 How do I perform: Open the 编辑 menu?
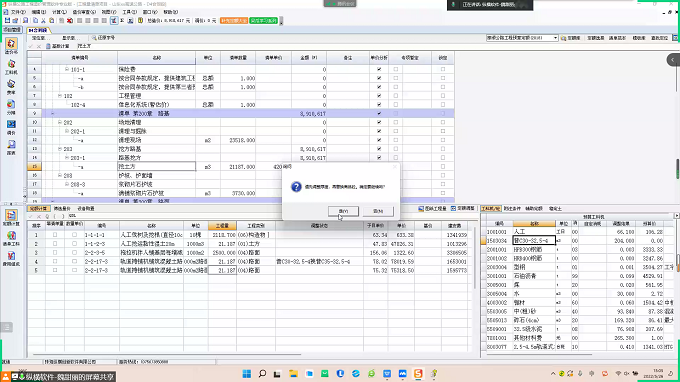(x=39, y=12)
